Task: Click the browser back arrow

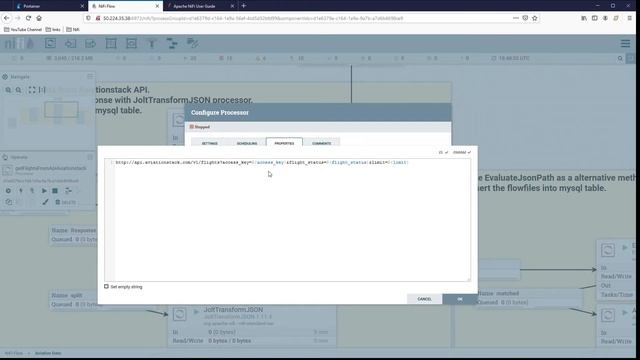Action: tap(7, 18)
